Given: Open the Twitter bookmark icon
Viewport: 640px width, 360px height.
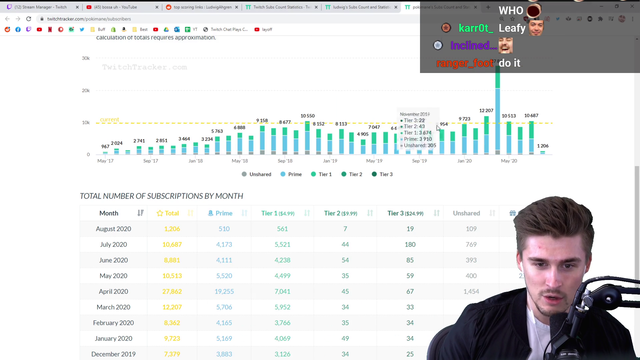Looking at the screenshot, I should pyautogui.click(x=82, y=29).
